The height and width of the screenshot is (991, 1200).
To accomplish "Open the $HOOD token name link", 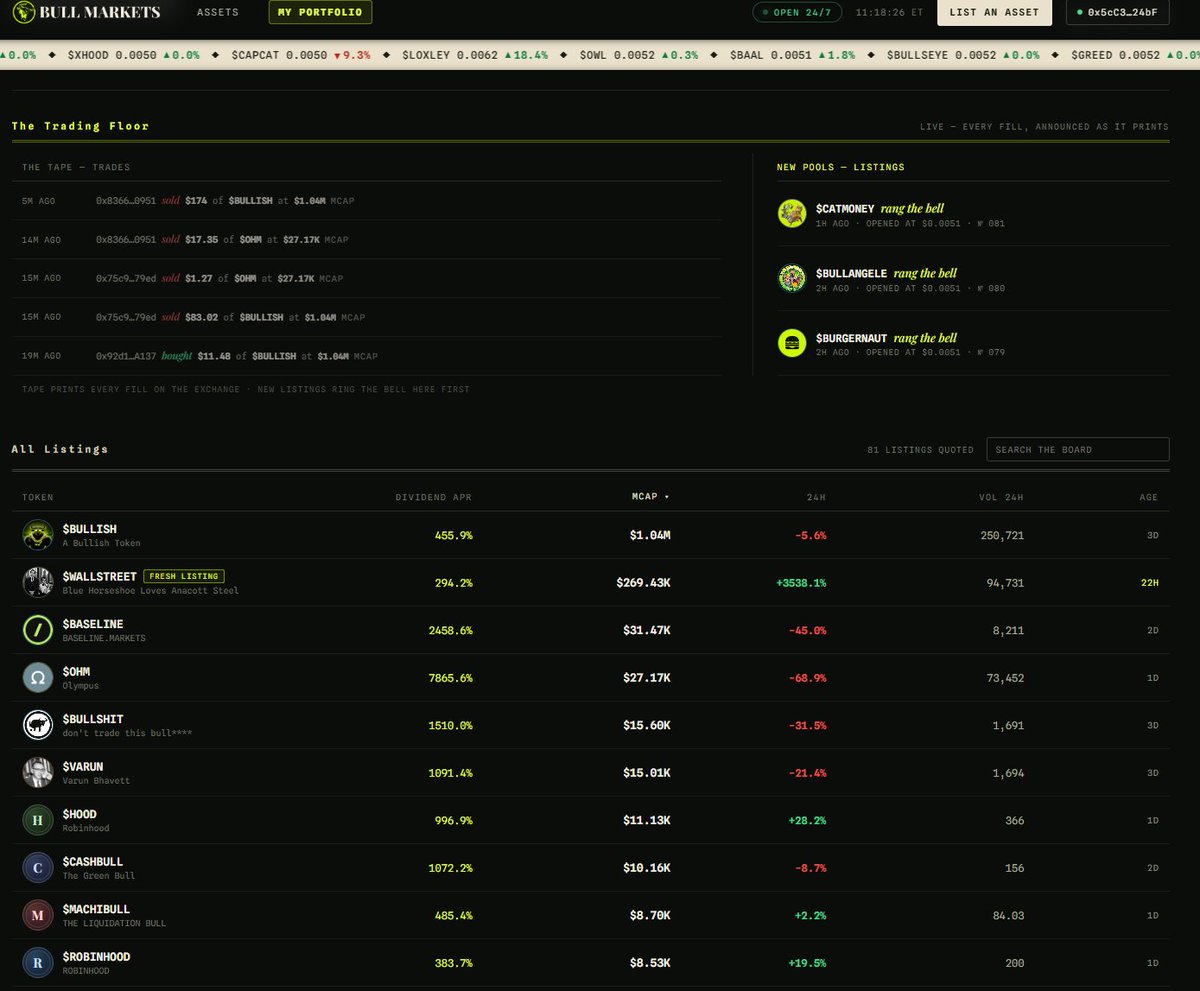I will (x=79, y=814).
